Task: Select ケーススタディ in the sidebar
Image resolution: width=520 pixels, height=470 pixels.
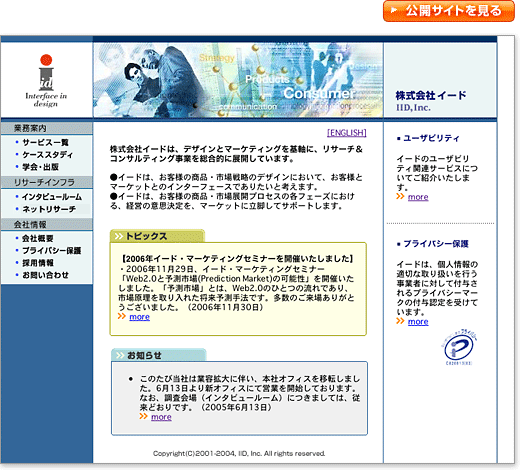Action: click(47, 155)
